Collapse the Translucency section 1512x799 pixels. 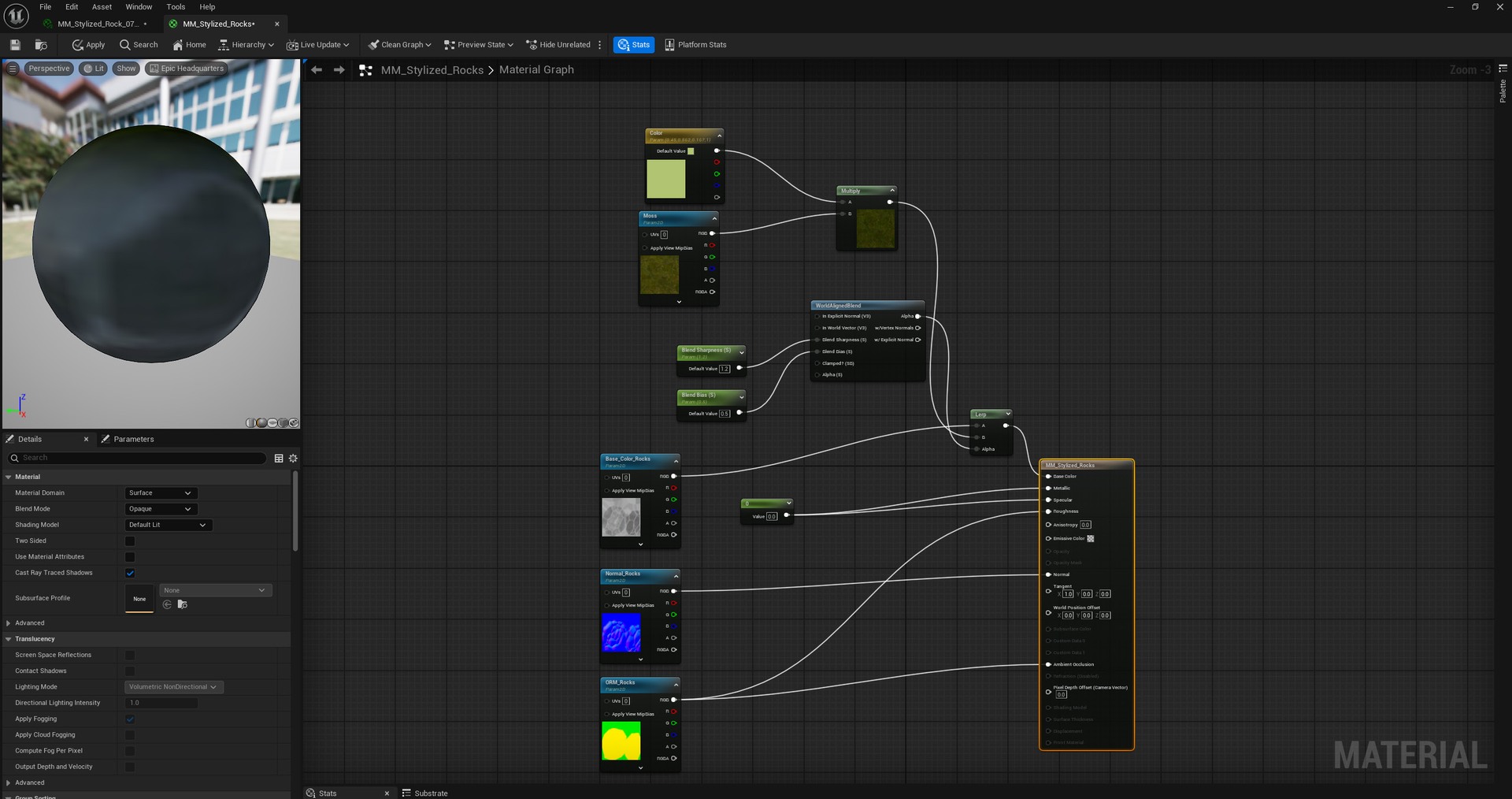[9, 639]
